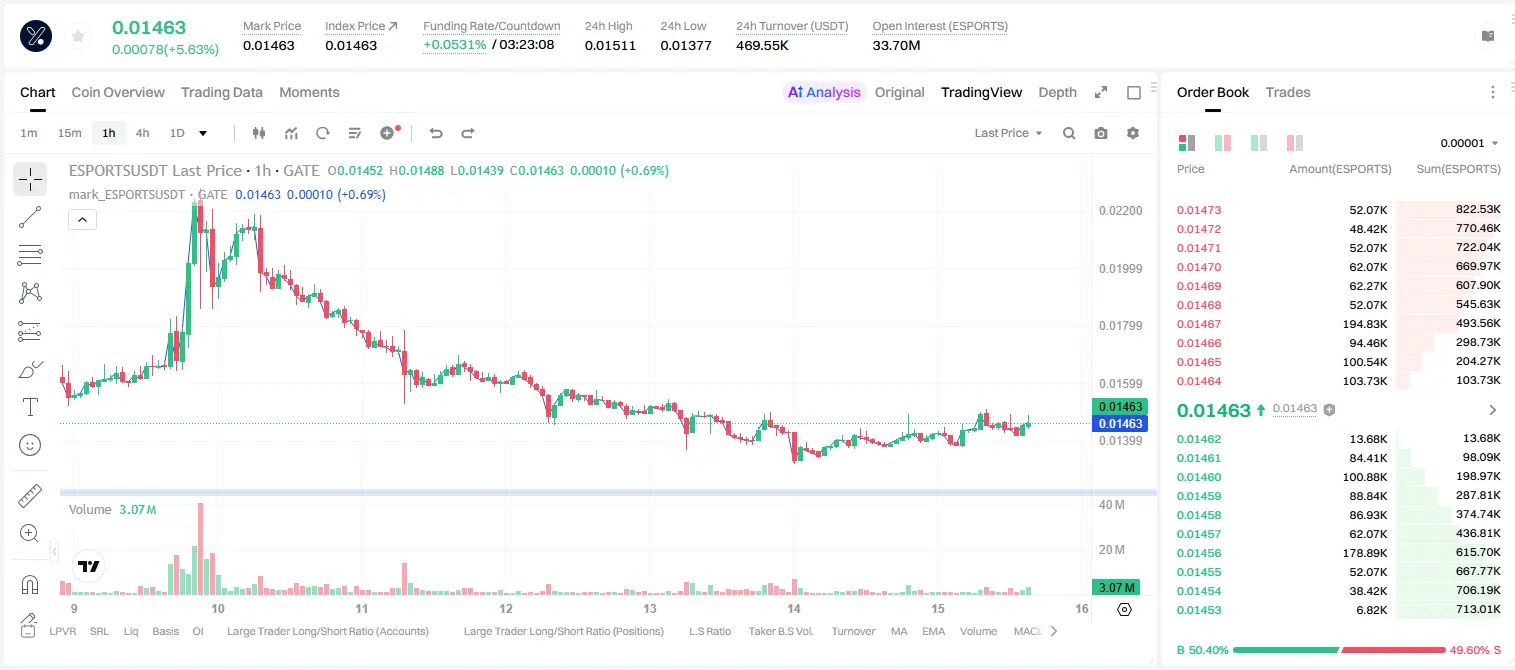Open AI Analysis

[x=823, y=92]
